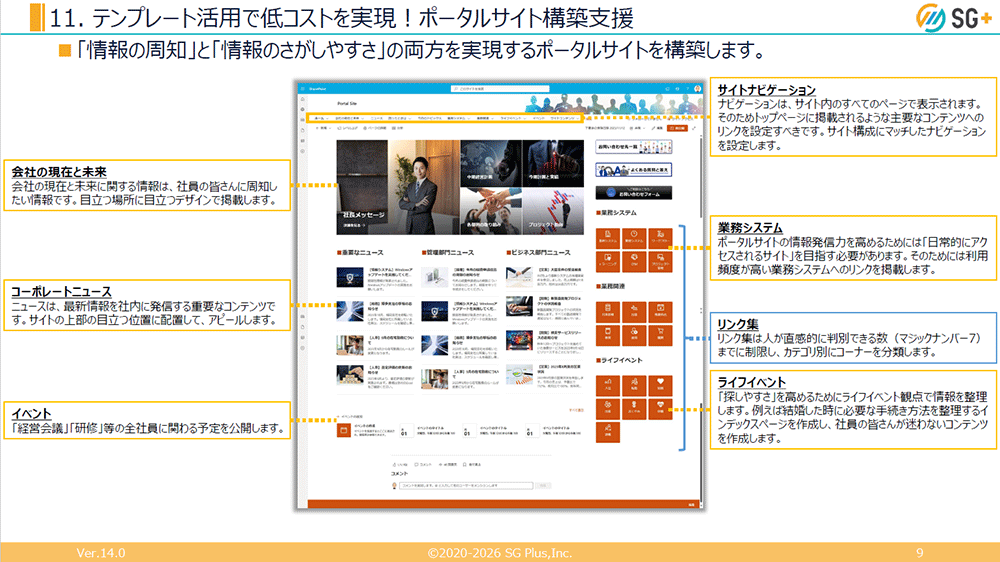Click the user profile avatar in SharePoint header
The image size is (1000, 562).
697,89
